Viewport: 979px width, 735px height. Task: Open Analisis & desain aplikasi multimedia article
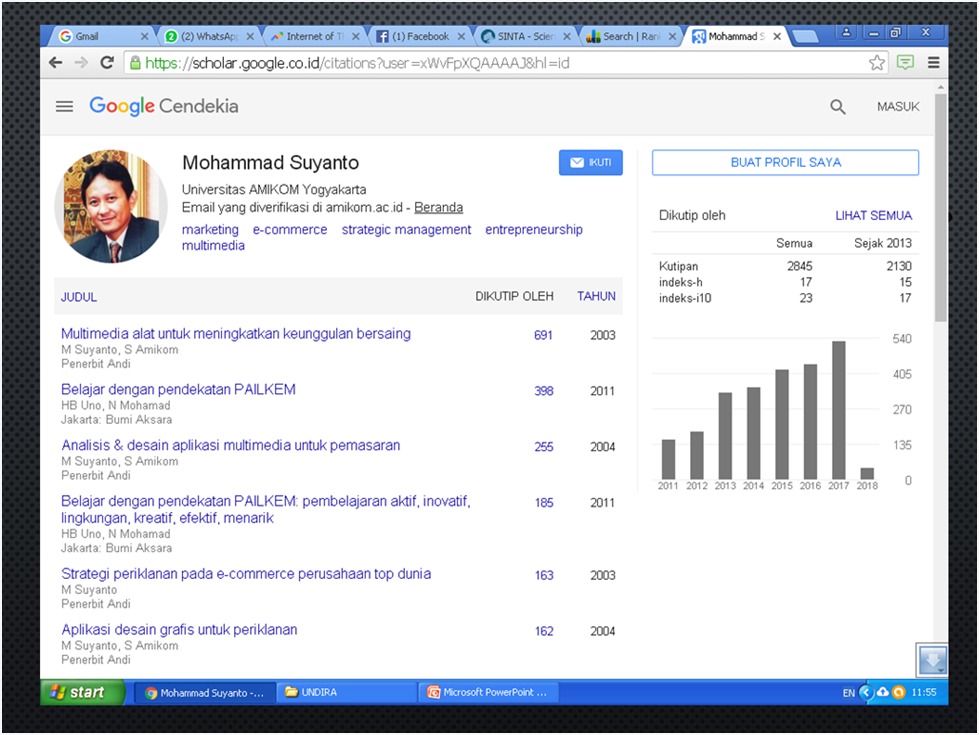(230, 445)
